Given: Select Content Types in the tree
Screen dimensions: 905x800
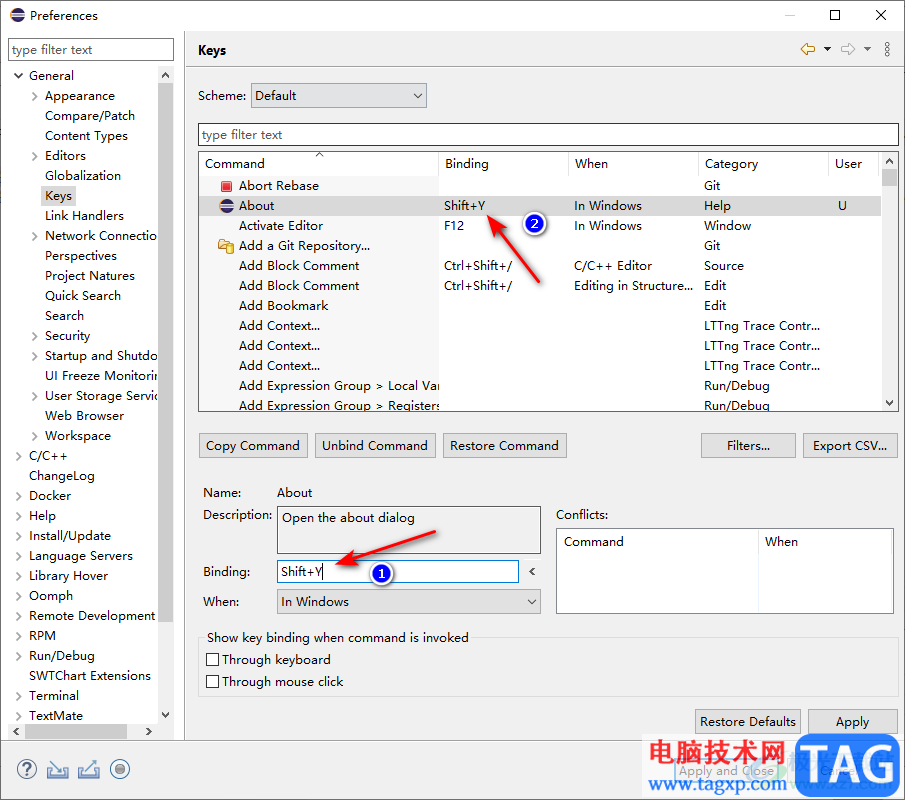Looking at the screenshot, I should [x=87, y=136].
